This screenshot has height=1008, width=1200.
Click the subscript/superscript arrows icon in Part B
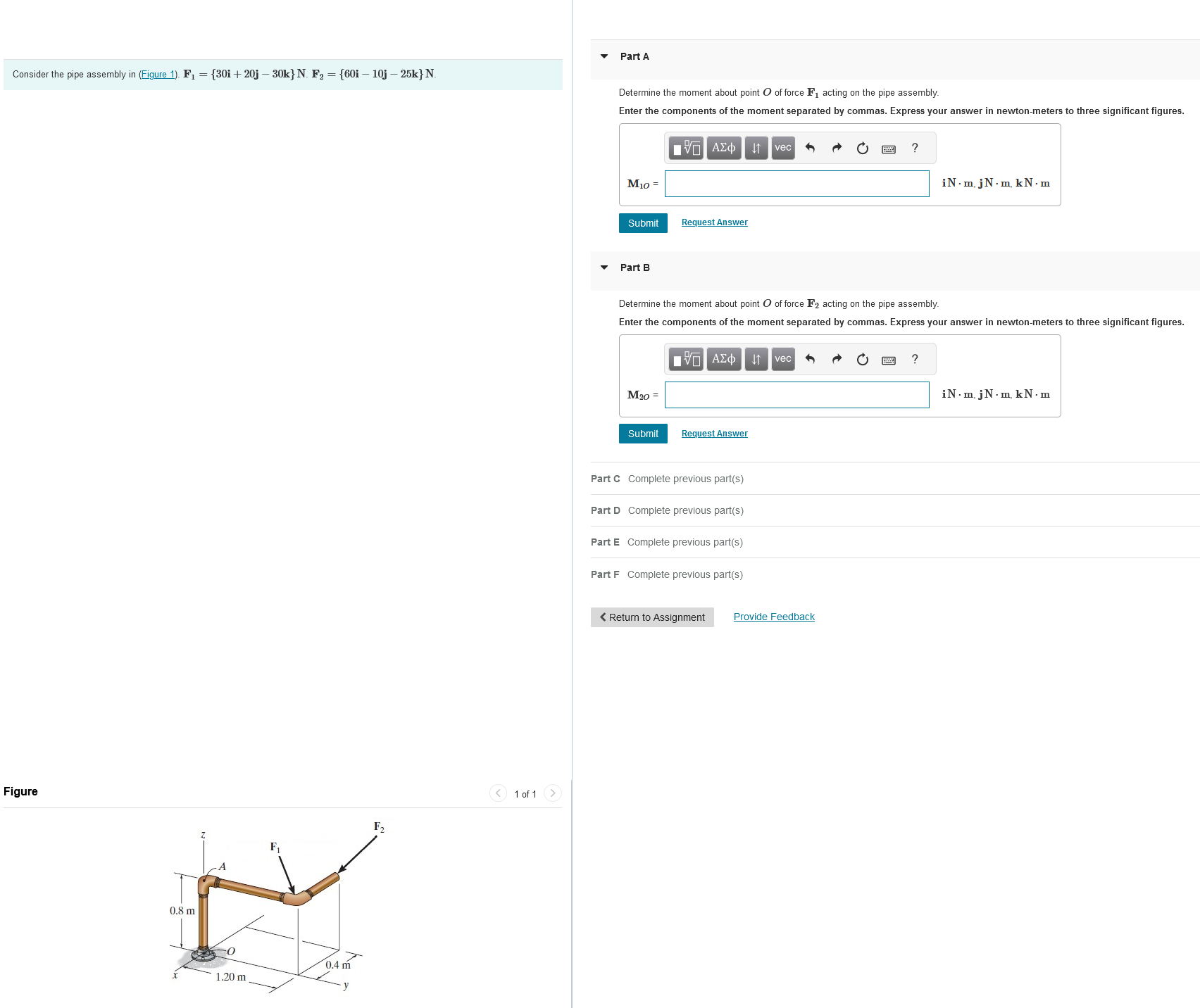[756, 359]
